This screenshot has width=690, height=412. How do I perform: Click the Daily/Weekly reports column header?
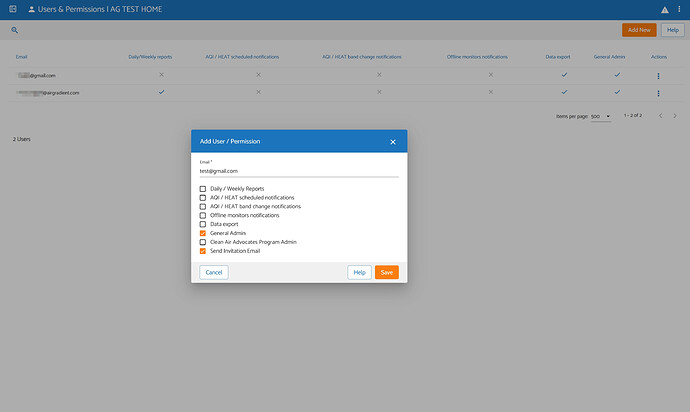pyautogui.click(x=150, y=57)
